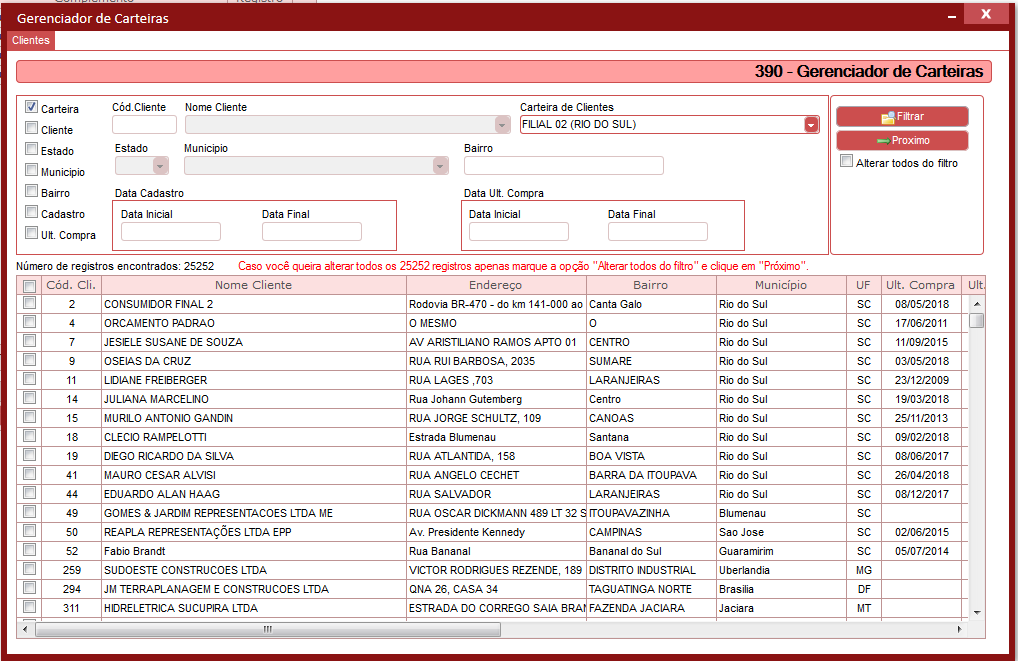
Task: Click the horizontal scroll left arrow
Action: point(25,629)
